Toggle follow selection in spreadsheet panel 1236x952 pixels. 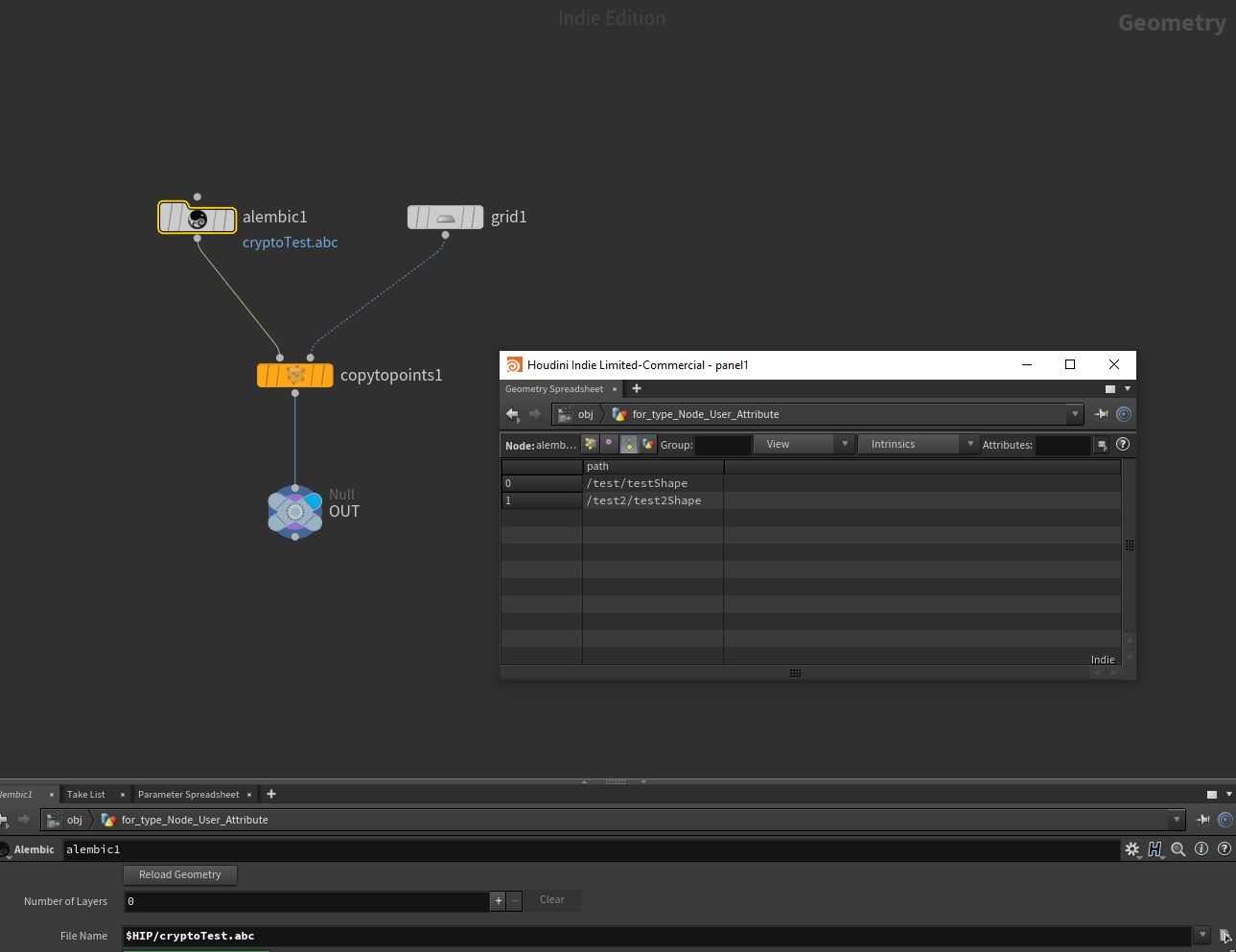coord(1124,414)
